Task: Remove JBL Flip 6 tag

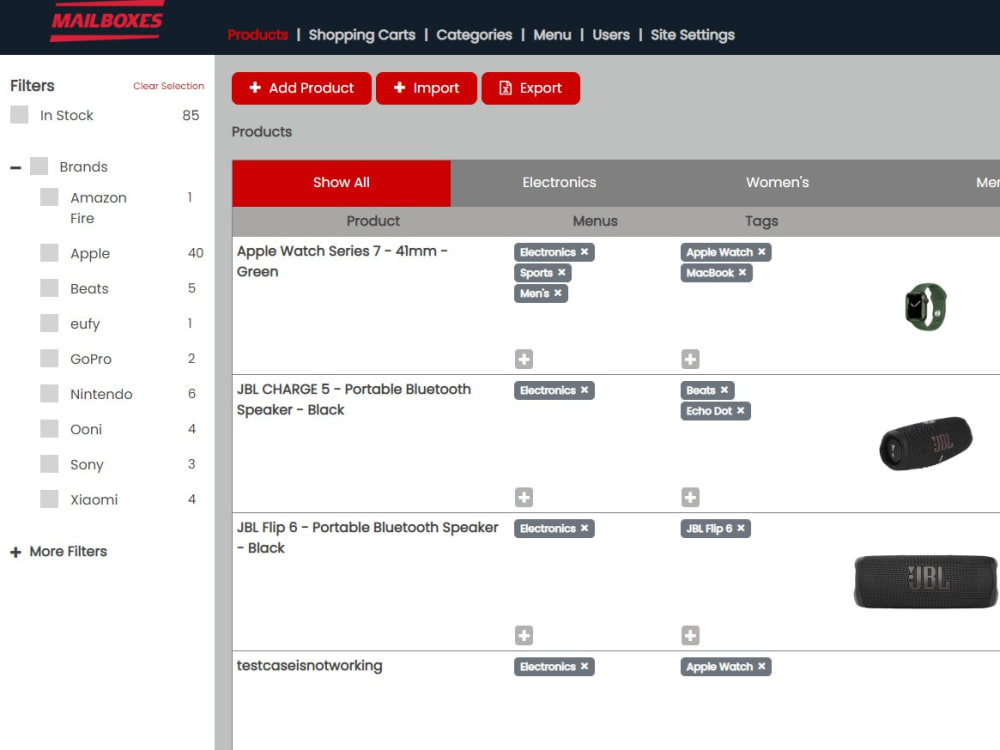Action: coord(740,528)
